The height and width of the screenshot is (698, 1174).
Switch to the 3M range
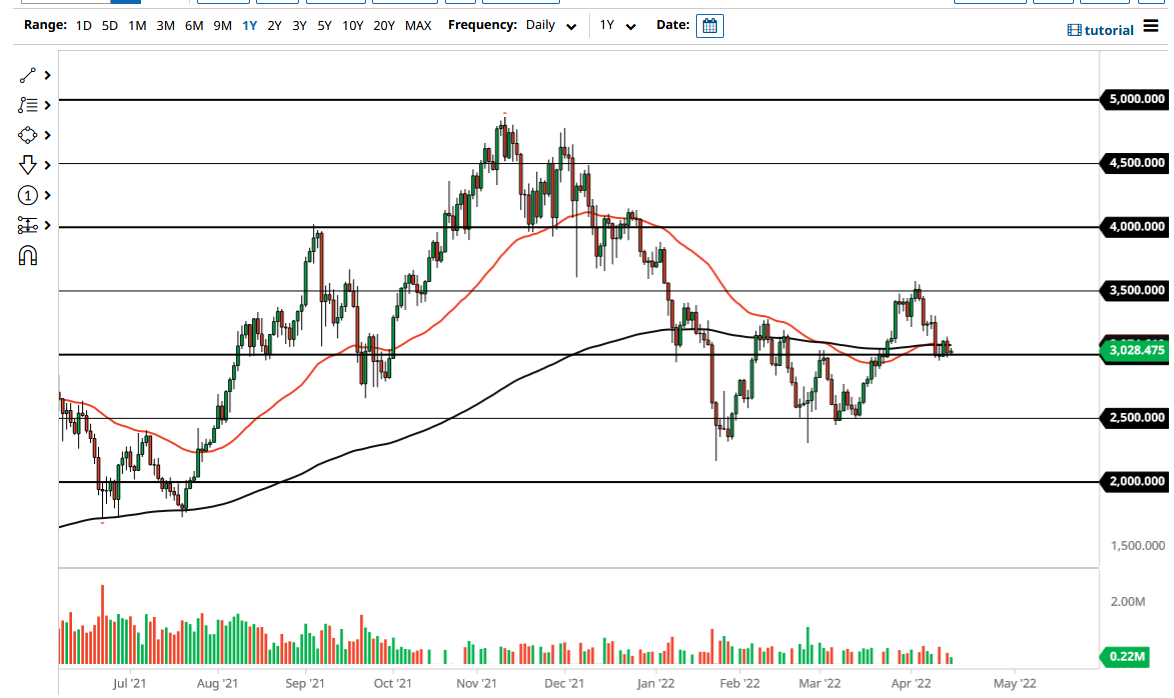163,25
